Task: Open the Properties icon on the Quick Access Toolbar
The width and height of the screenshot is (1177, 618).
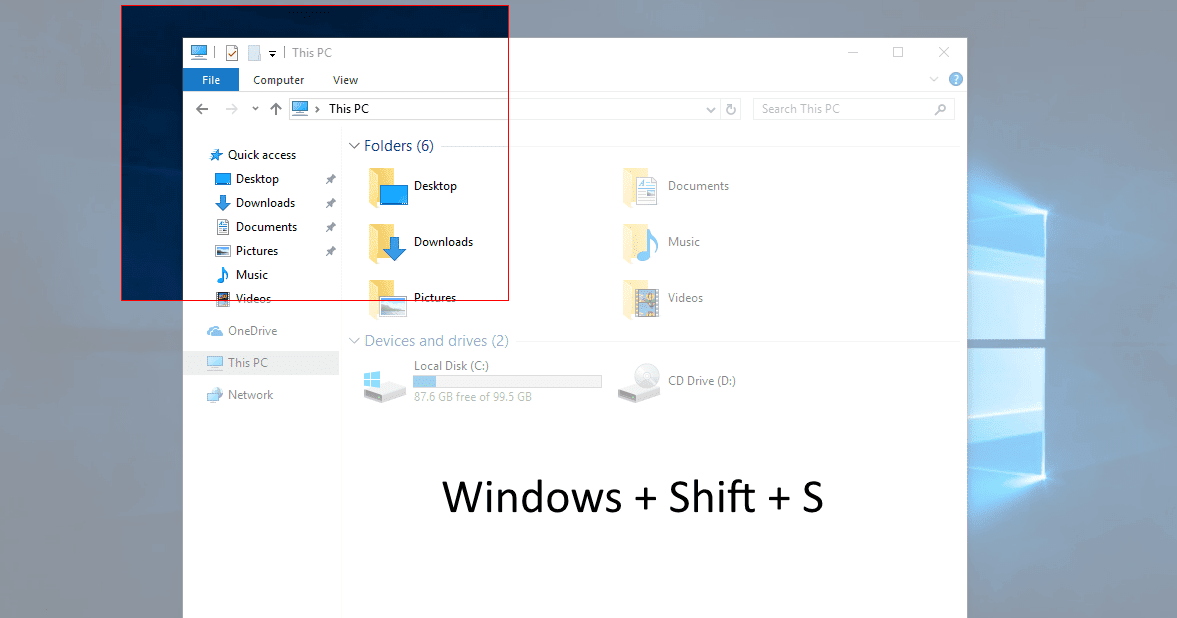Action: 231,52
